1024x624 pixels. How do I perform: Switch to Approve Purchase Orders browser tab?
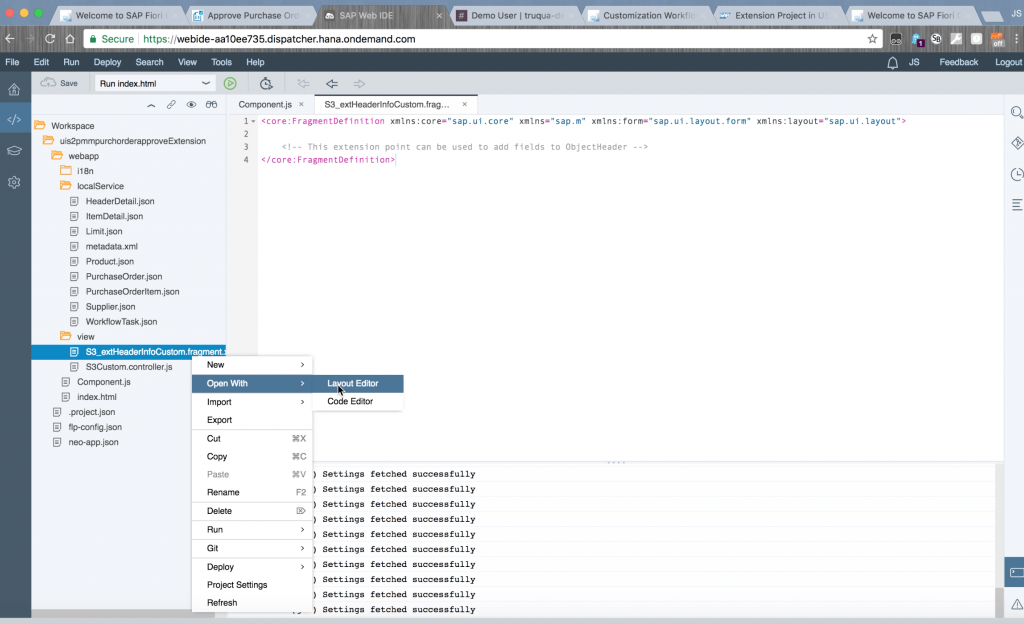point(251,15)
